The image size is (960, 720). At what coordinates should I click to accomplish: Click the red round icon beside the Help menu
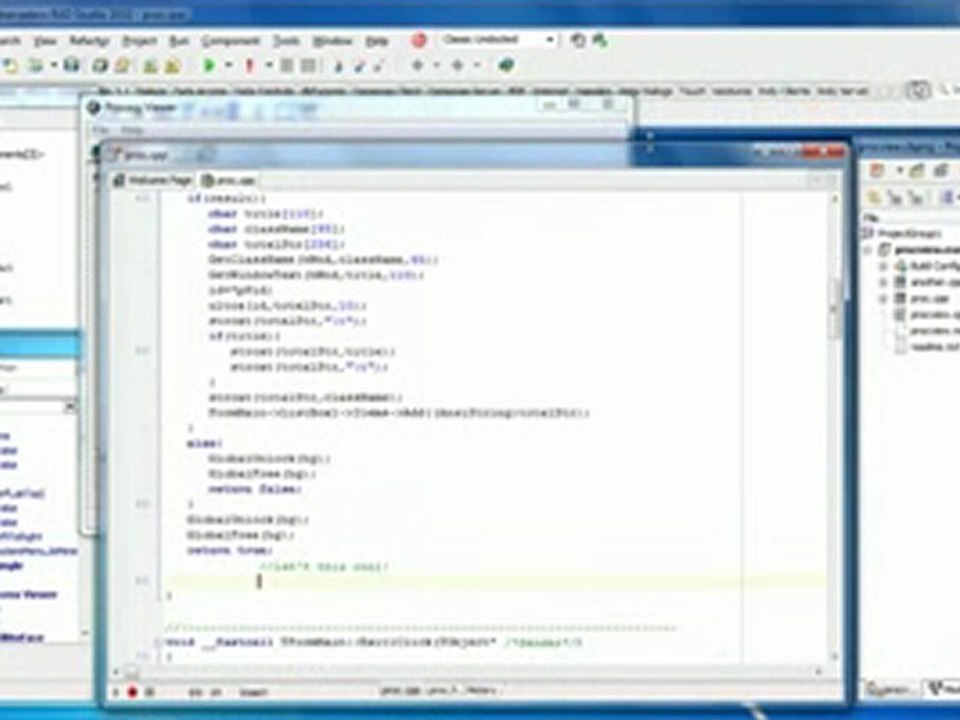coord(419,40)
